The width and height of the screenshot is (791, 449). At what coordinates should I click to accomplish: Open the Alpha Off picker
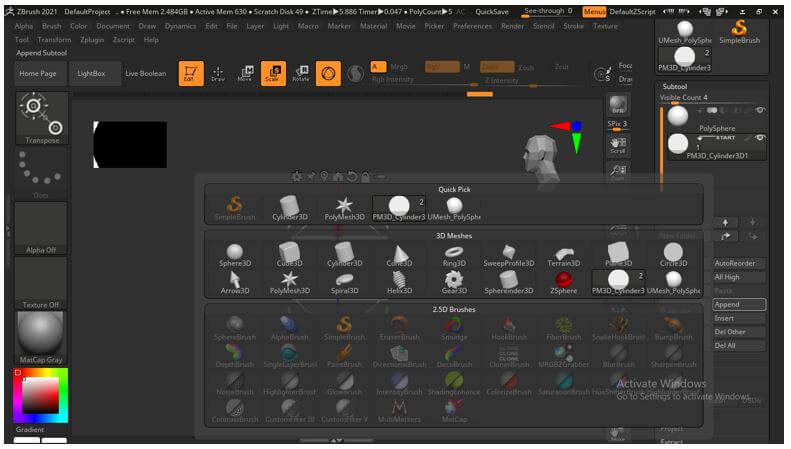tap(41, 228)
